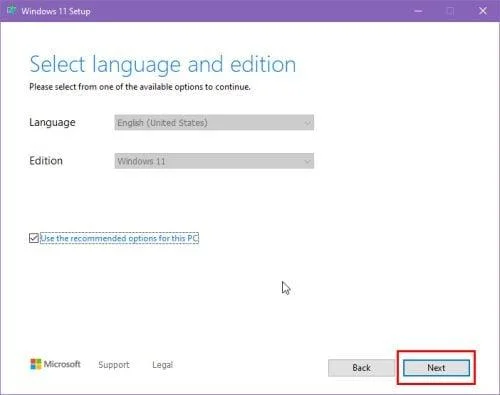Close the Windows 11 Setup window
500x395 pixels.
(x=483, y=11)
